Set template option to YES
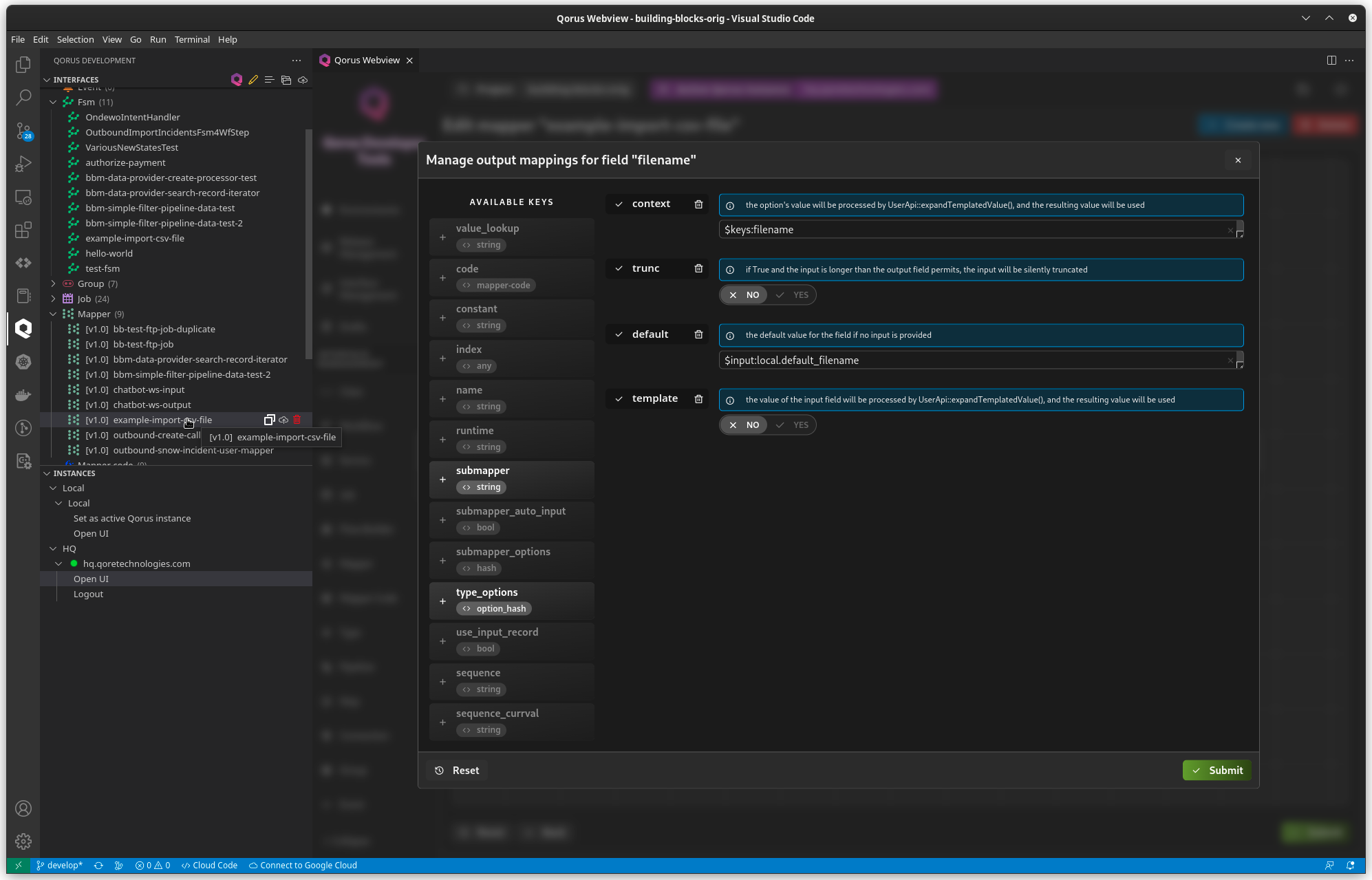The height and width of the screenshot is (880, 1372). pos(792,425)
